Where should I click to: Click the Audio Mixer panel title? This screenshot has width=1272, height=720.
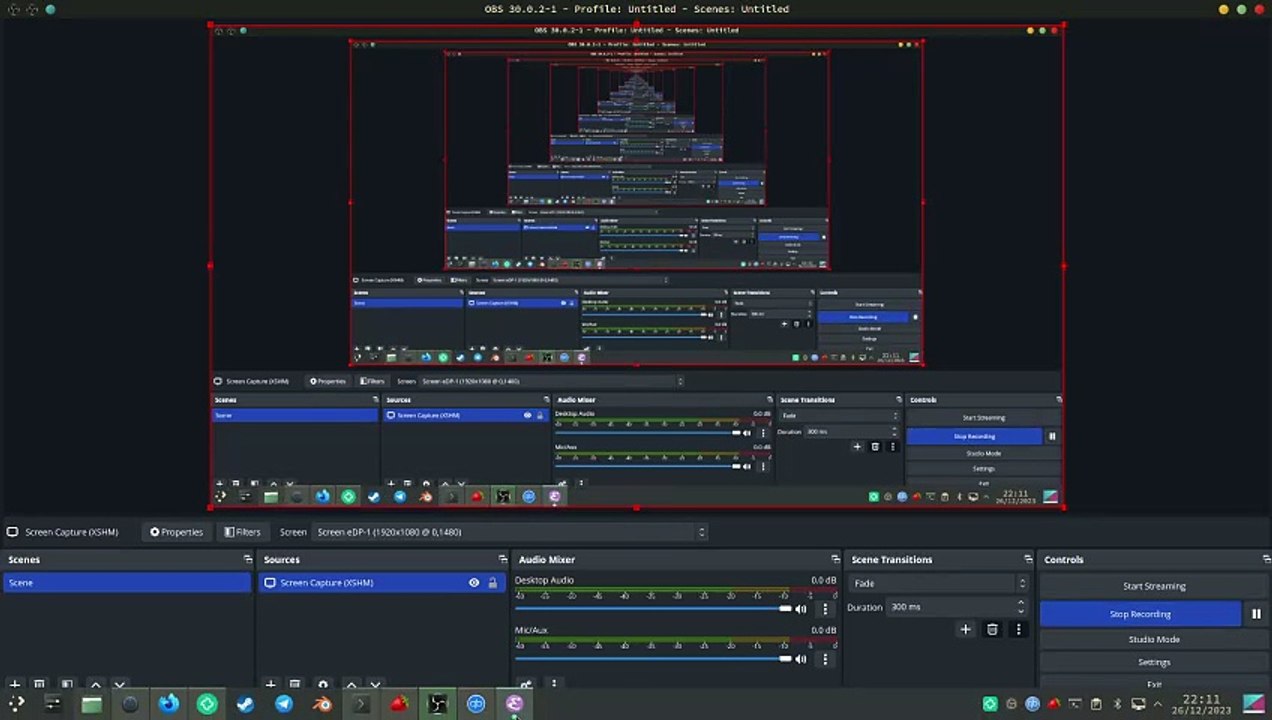pyautogui.click(x=547, y=560)
